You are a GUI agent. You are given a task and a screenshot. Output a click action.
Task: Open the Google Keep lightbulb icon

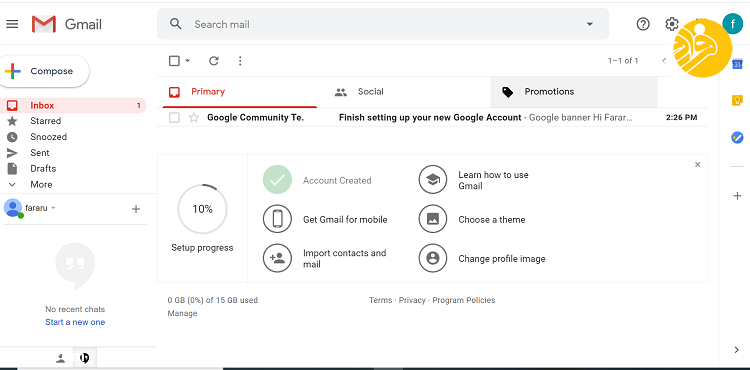coord(737,100)
